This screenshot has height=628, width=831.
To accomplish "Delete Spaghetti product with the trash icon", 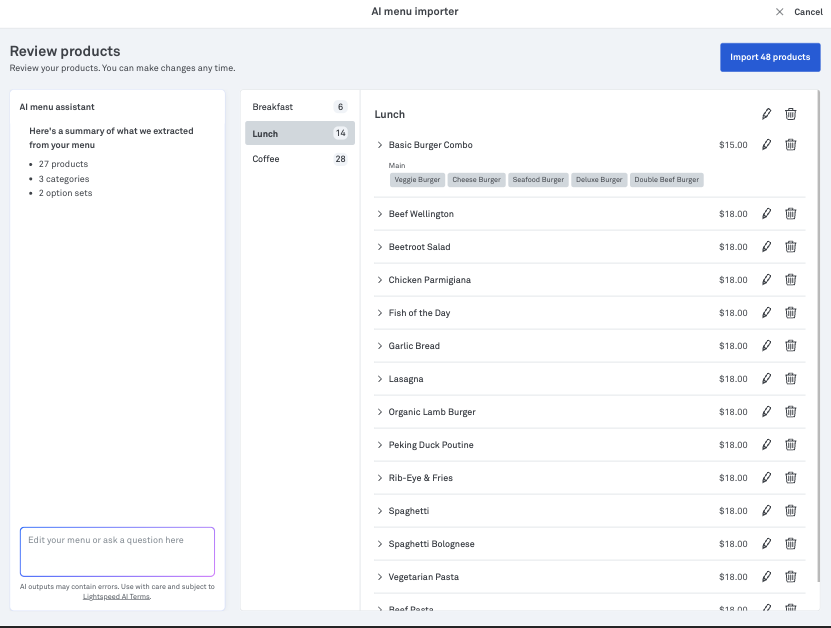I will tap(790, 510).
